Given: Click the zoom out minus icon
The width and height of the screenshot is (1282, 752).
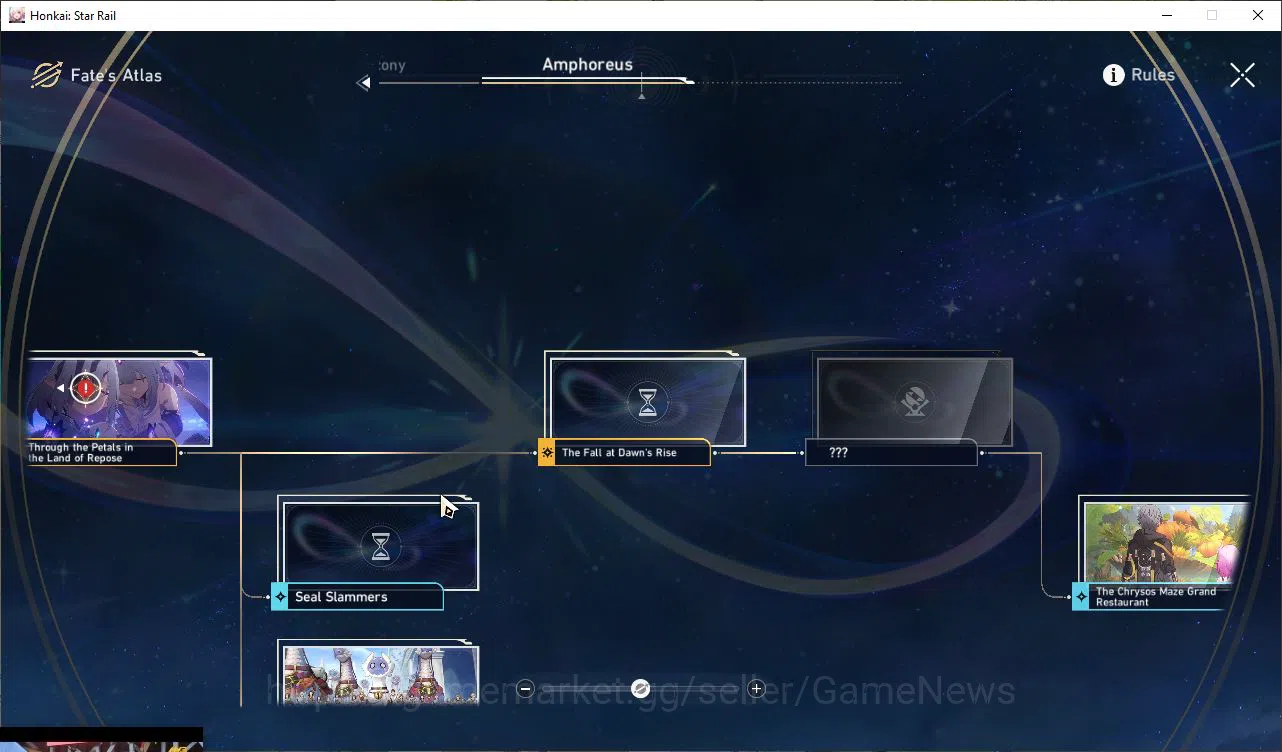Looking at the screenshot, I should pyautogui.click(x=526, y=688).
